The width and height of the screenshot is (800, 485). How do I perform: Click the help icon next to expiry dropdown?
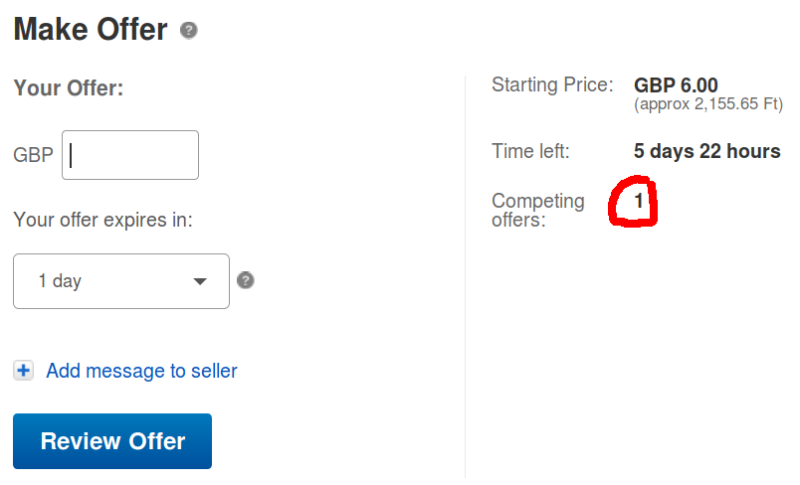(x=246, y=280)
